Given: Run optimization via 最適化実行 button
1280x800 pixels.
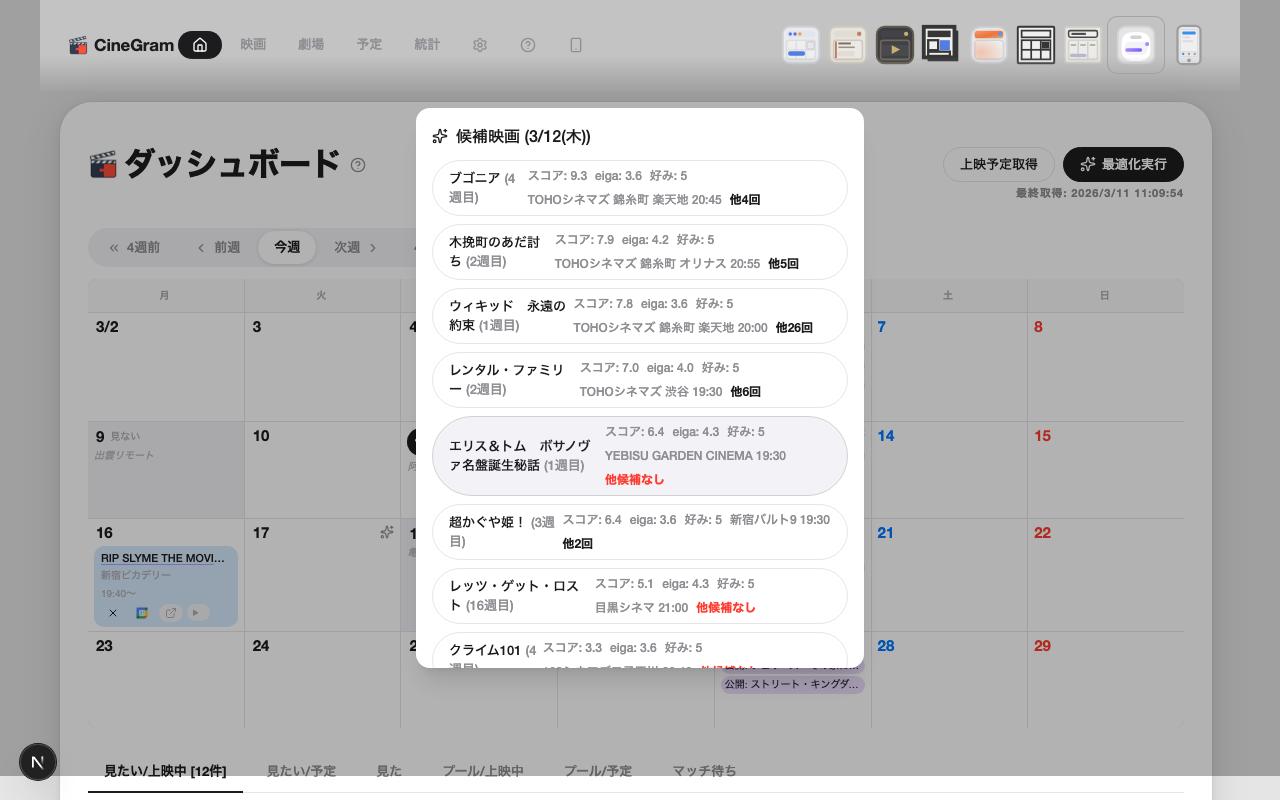Looking at the screenshot, I should click(1122, 164).
